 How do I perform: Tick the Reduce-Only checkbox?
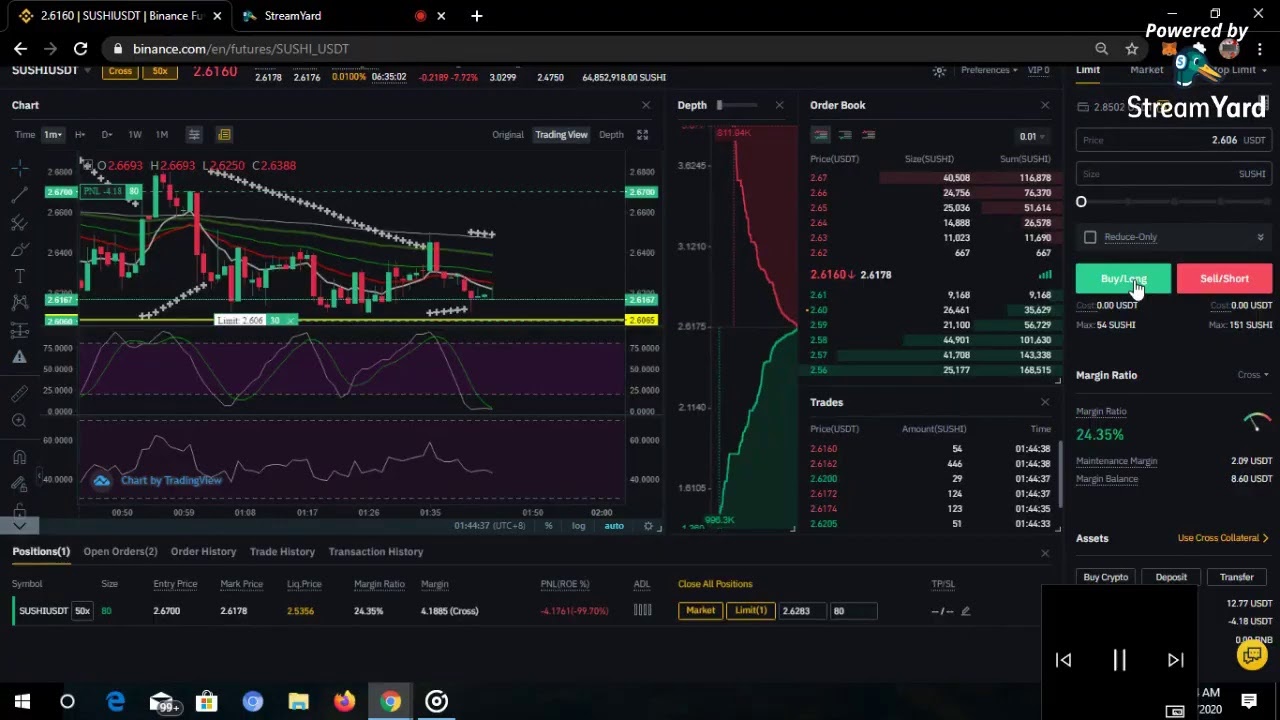click(1090, 237)
